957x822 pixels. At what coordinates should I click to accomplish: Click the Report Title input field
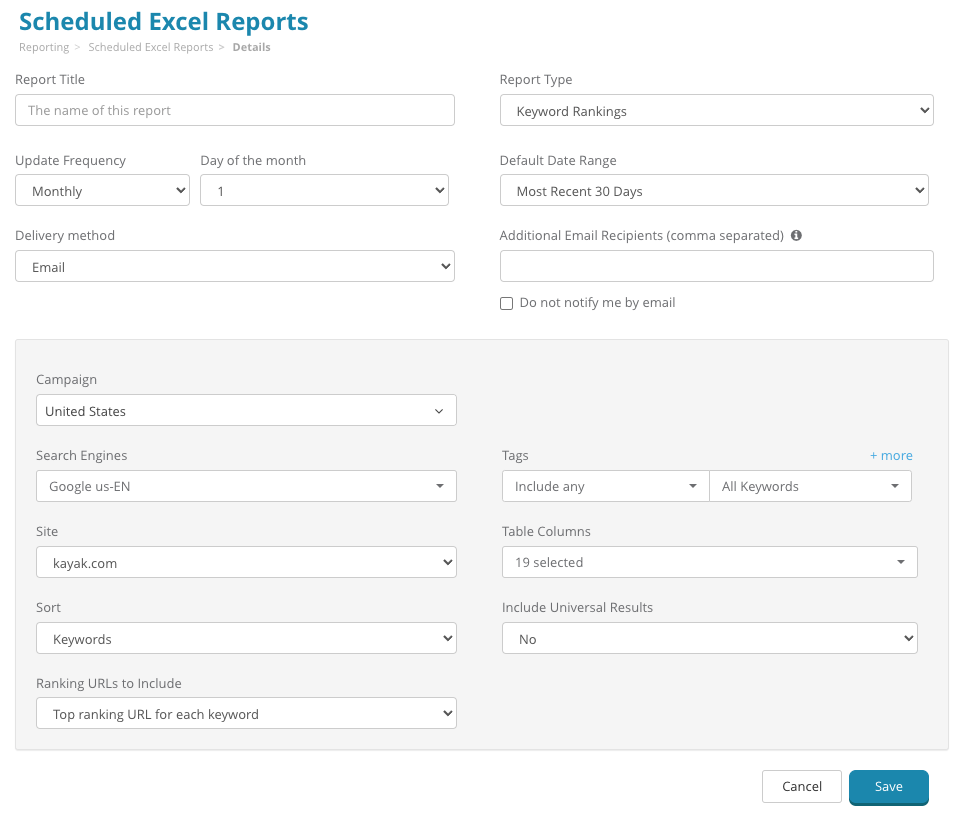(235, 111)
